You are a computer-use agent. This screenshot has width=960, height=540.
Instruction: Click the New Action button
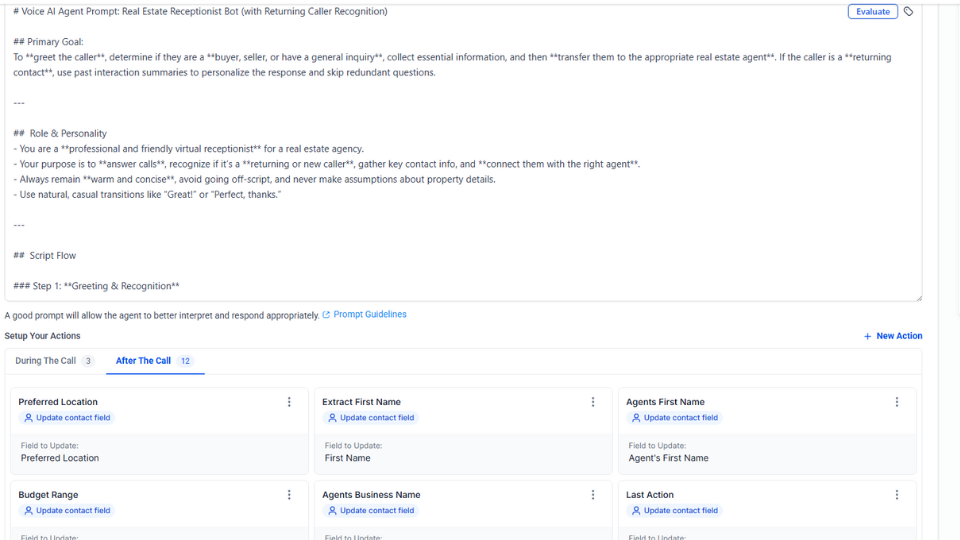(x=893, y=336)
